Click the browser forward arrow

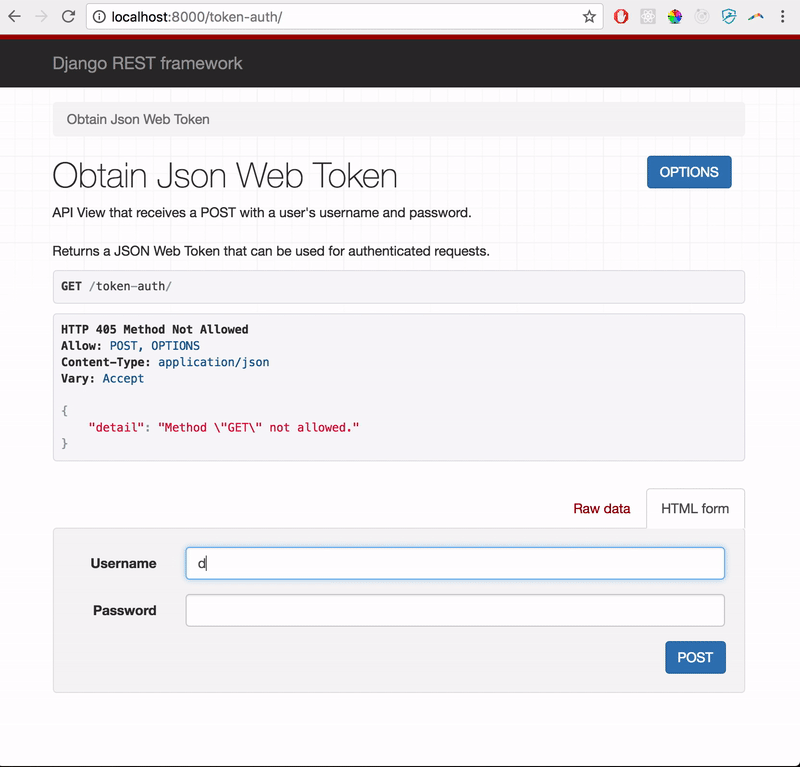click(x=41, y=17)
